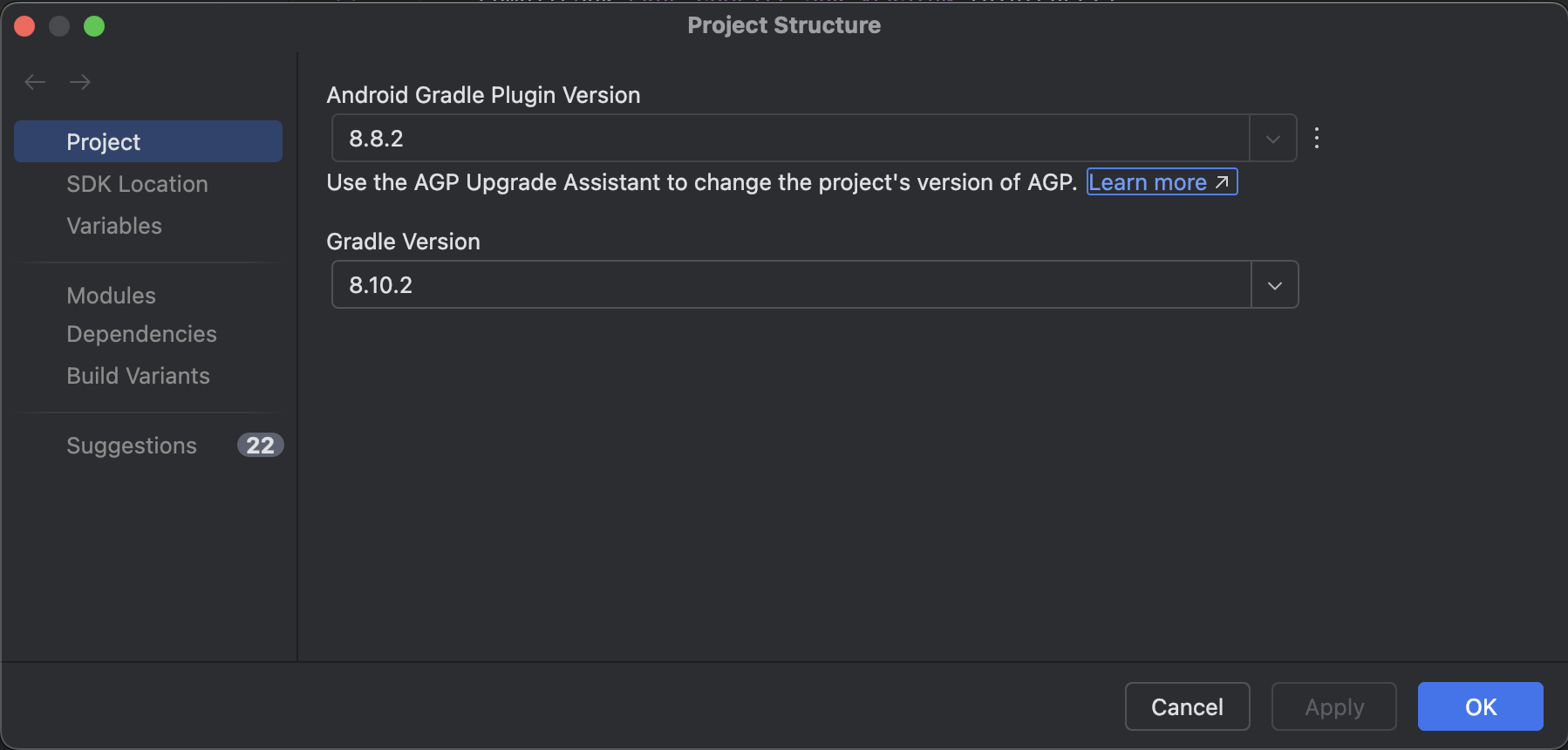The image size is (1568, 750).
Task: Click the Cancel button
Action: (1187, 706)
